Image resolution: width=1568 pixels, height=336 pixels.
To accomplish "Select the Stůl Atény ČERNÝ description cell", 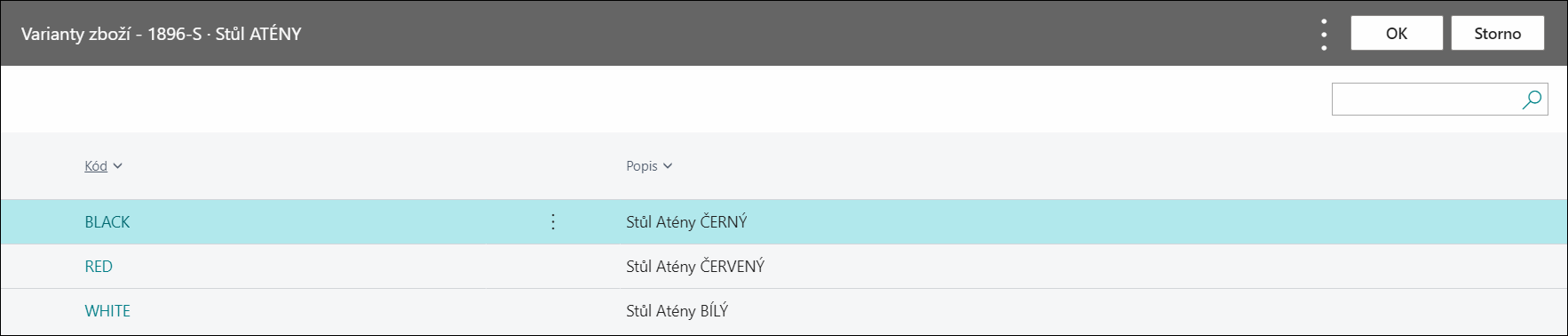I will click(x=686, y=222).
